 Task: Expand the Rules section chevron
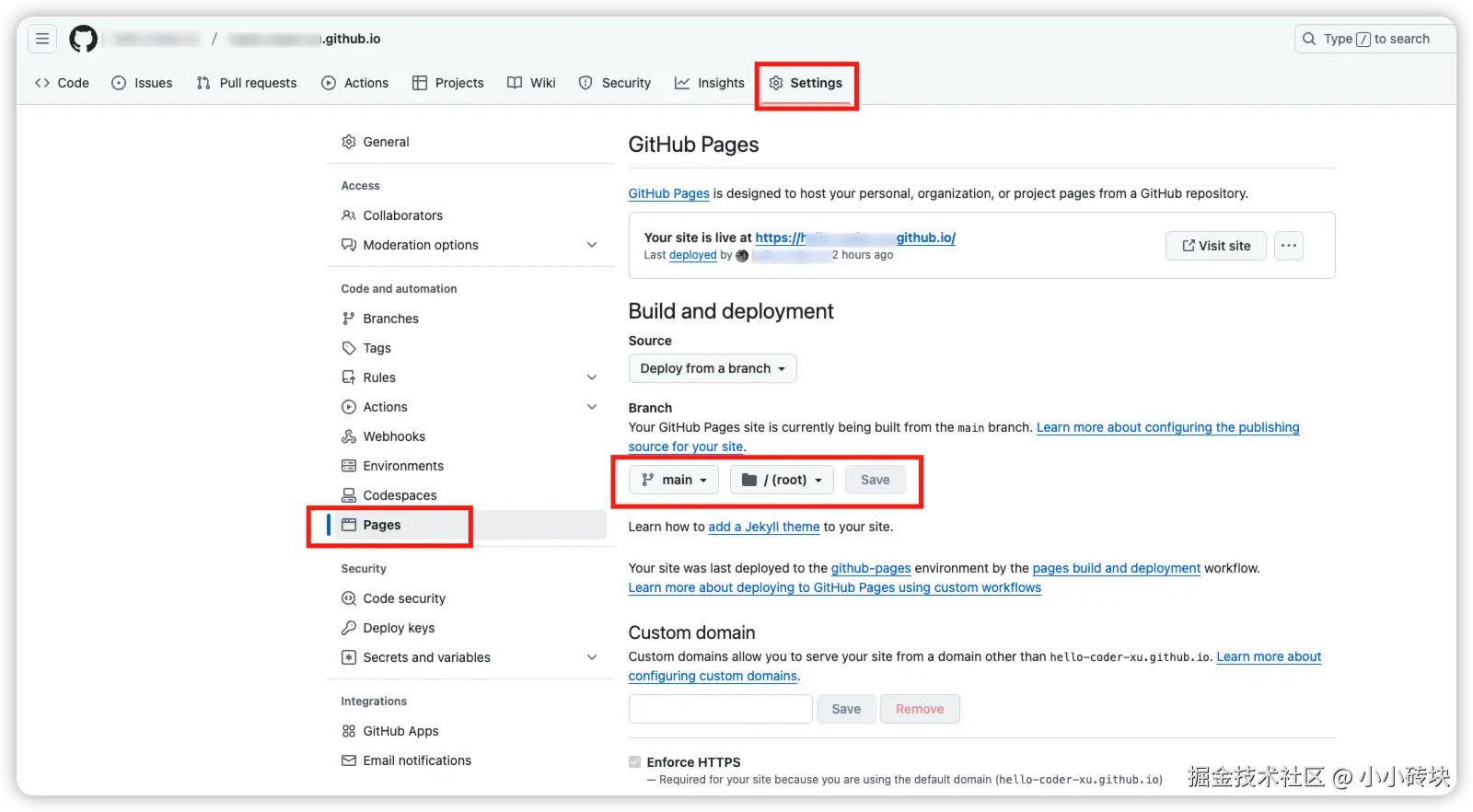click(x=592, y=377)
